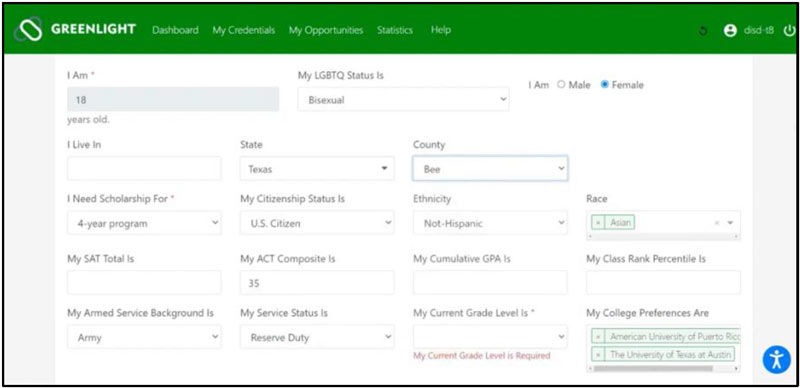The image size is (800, 388).
Task: Open the Ethnicity dropdown
Action: (490, 223)
